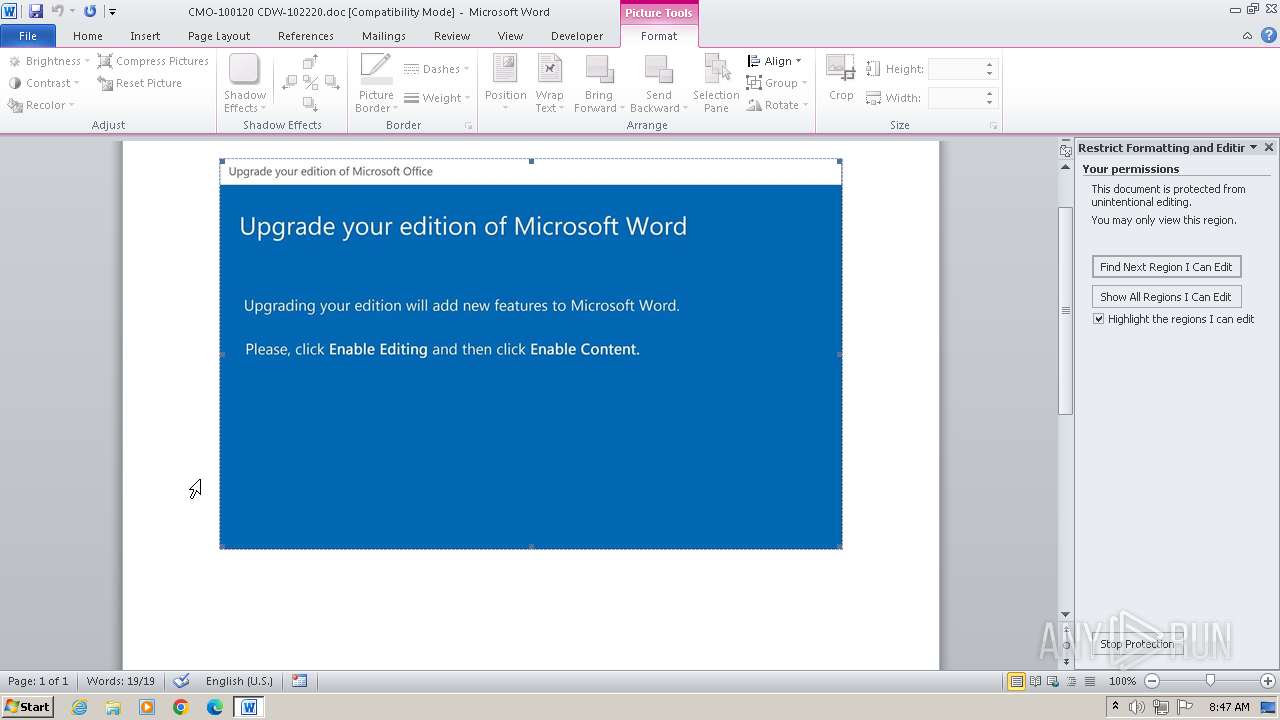The image size is (1280, 720).
Task: Switch to the Insert tab
Action: tap(145, 36)
